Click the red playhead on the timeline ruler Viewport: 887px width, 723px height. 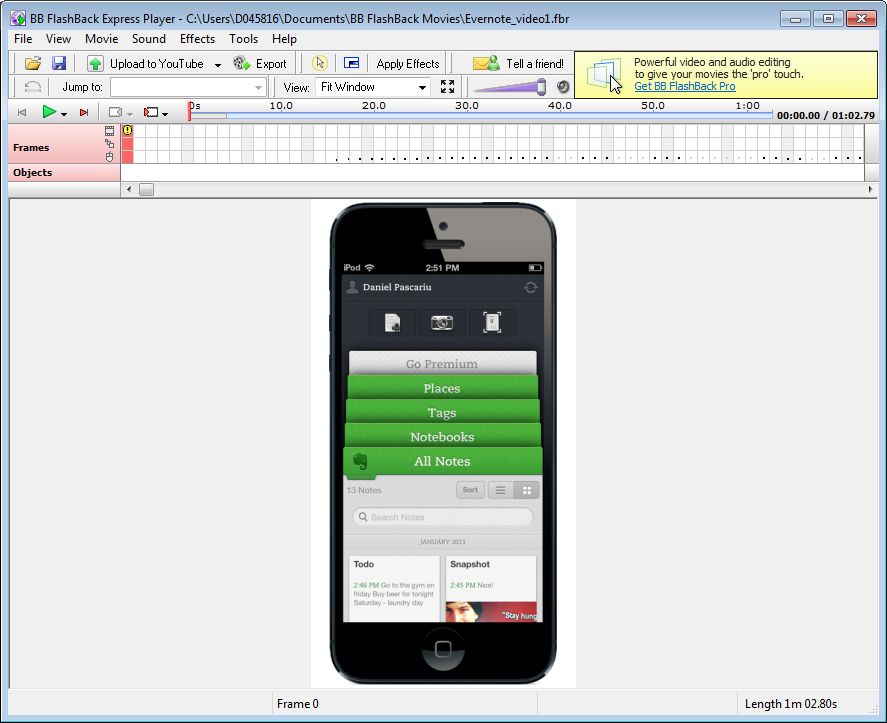190,111
